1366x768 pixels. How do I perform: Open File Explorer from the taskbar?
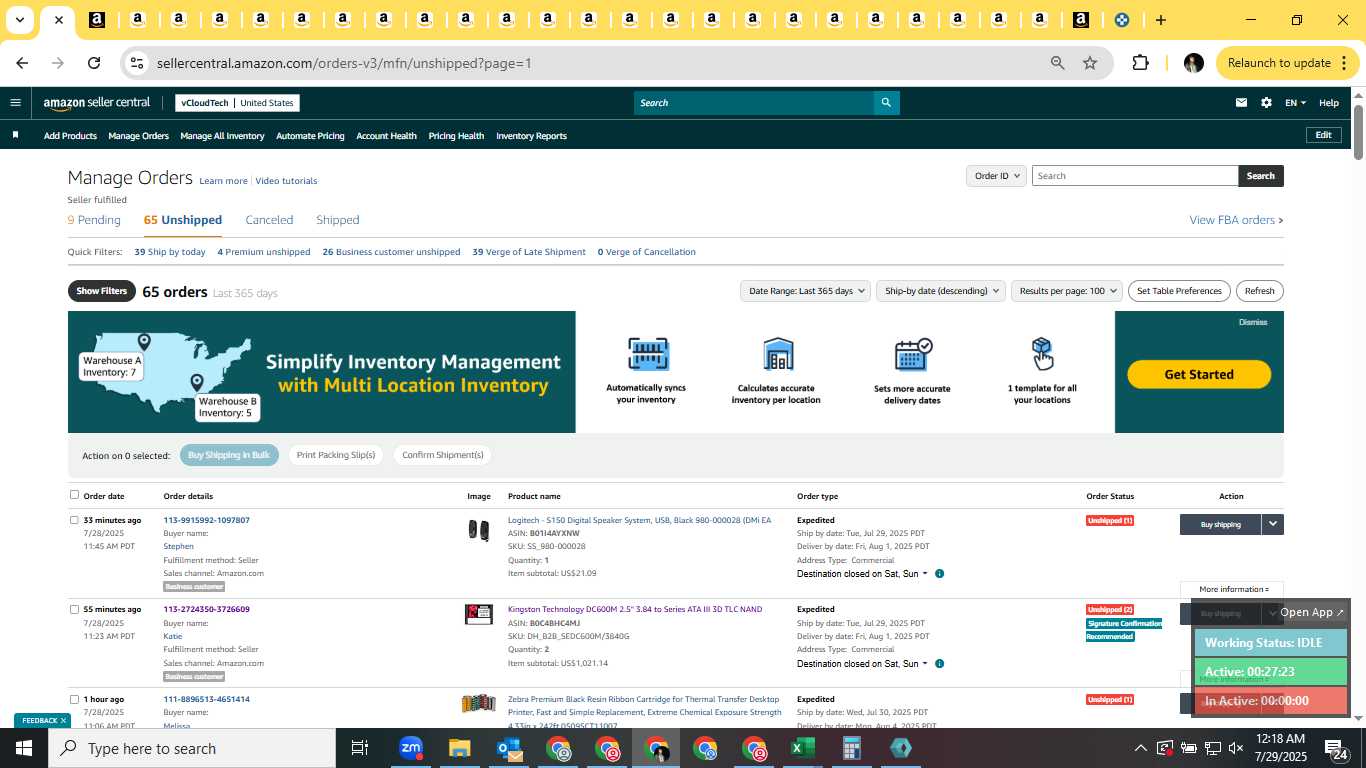pos(459,748)
